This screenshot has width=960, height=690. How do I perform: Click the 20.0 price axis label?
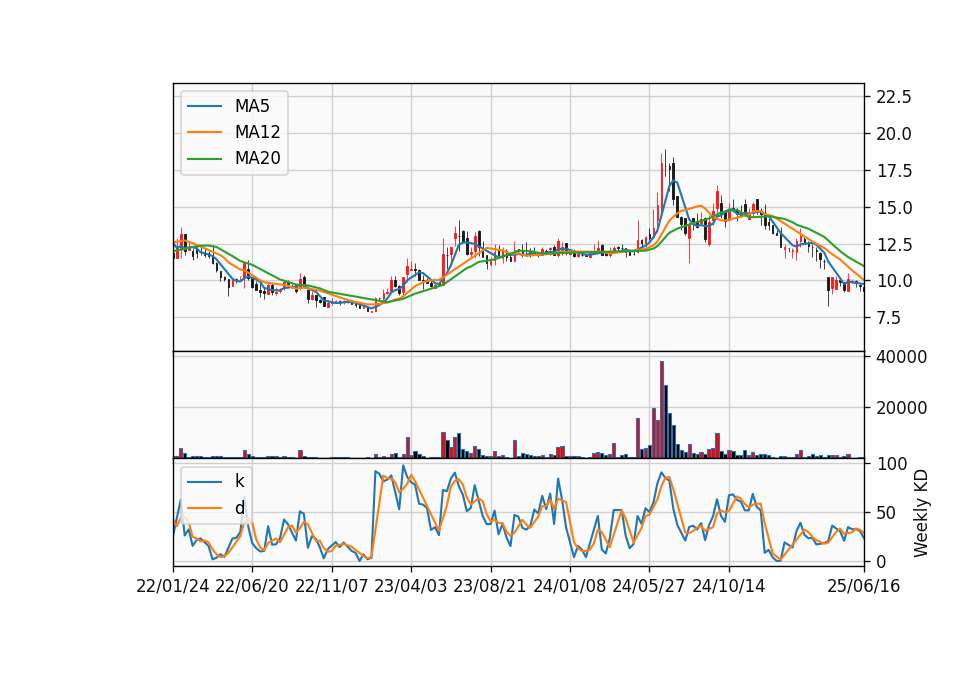[894, 133]
